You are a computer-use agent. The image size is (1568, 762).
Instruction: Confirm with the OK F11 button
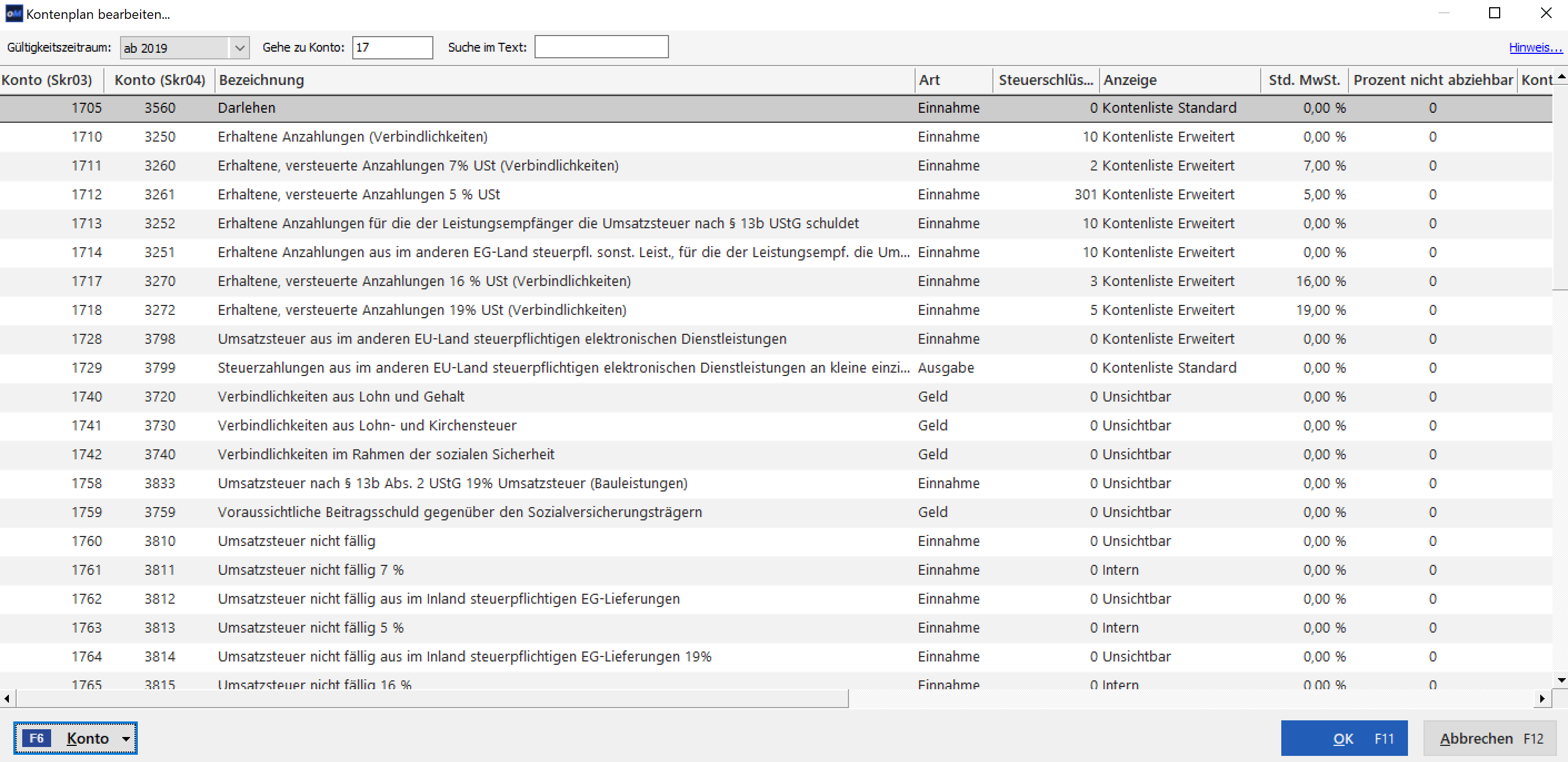(x=1344, y=738)
